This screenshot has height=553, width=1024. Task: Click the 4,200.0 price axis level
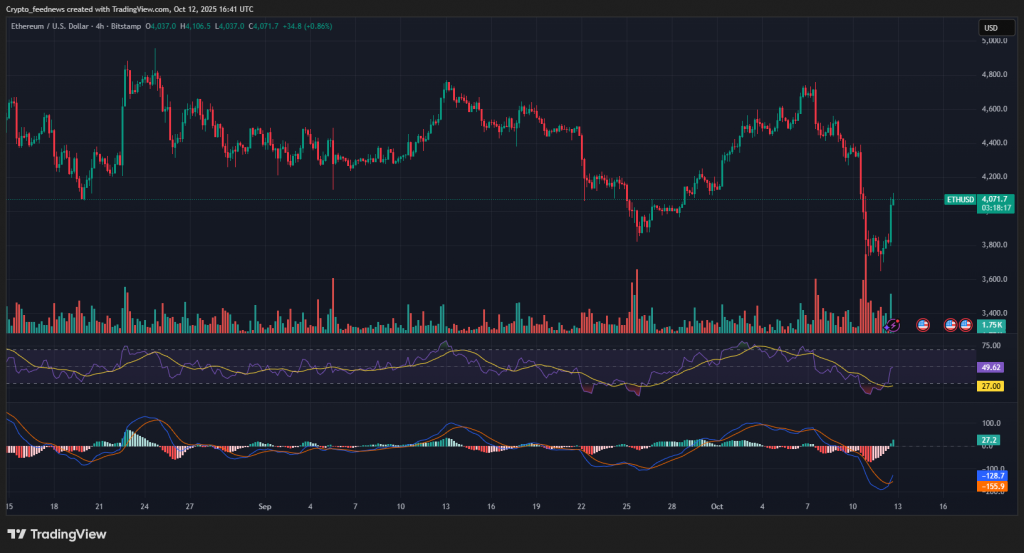[x=994, y=176]
